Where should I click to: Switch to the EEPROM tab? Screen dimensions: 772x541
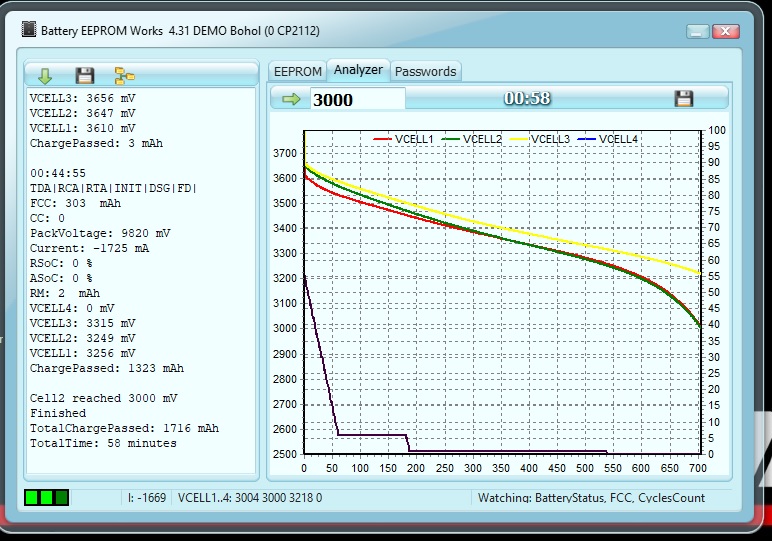pyautogui.click(x=297, y=71)
